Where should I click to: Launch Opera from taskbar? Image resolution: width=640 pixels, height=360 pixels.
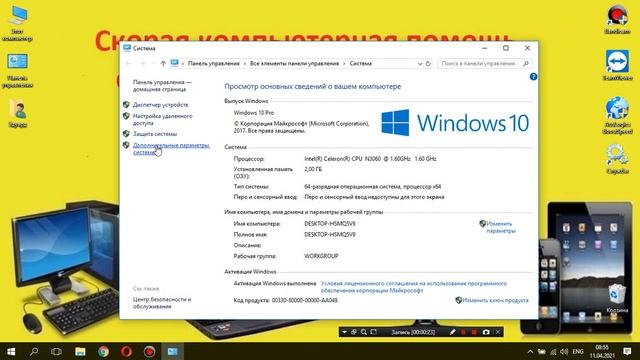(126, 351)
